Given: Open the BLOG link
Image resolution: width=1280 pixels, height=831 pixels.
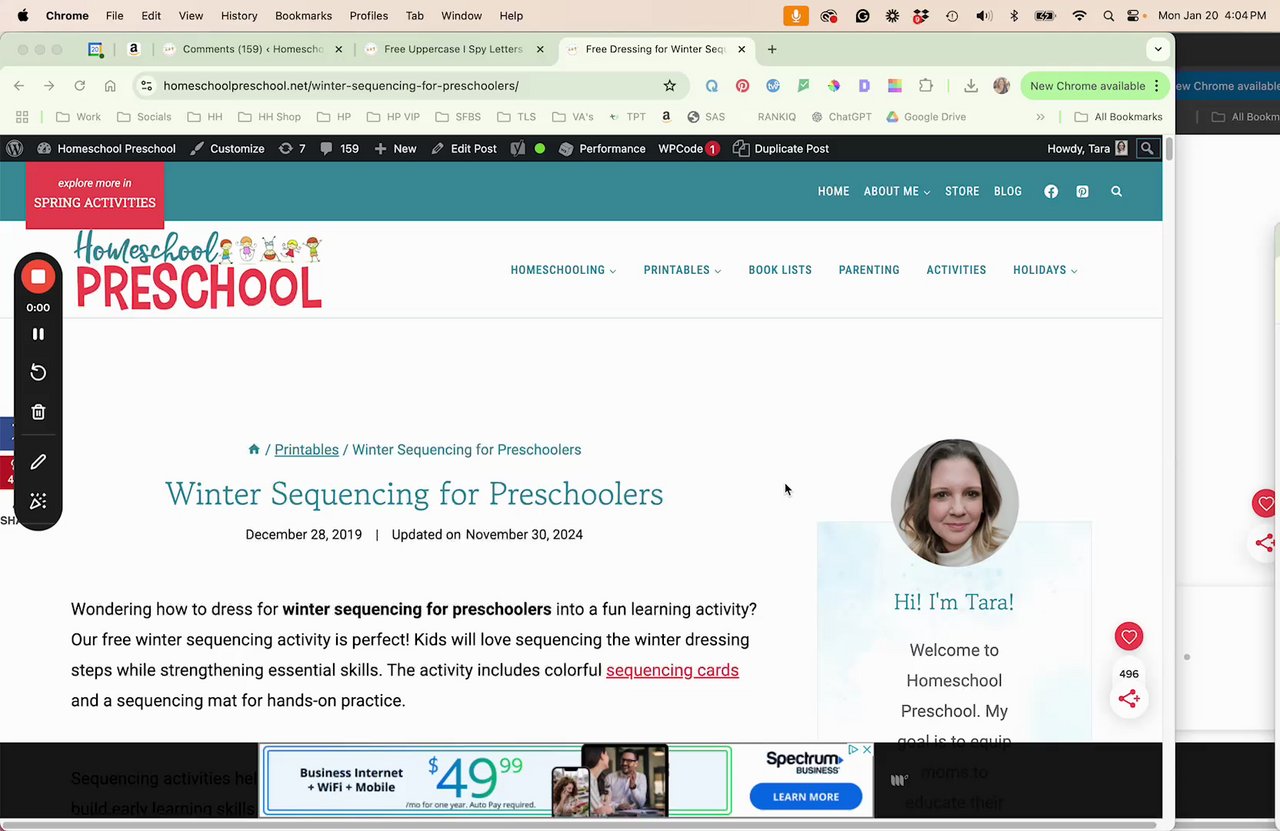Looking at the screenshot, I should (1008, 191).
